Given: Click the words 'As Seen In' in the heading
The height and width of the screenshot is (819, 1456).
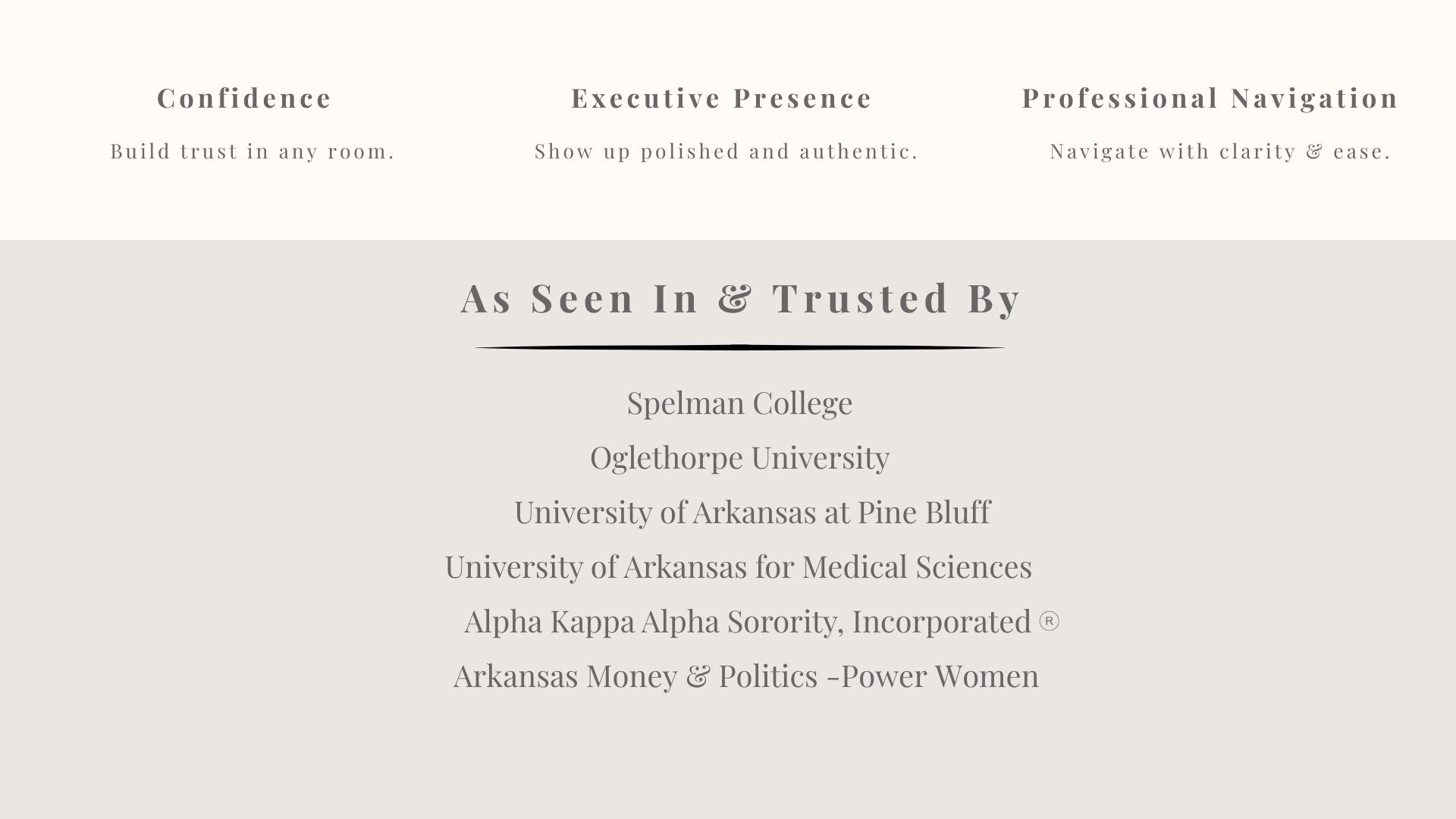Looking at the screenshot, I should coord(580,297).
